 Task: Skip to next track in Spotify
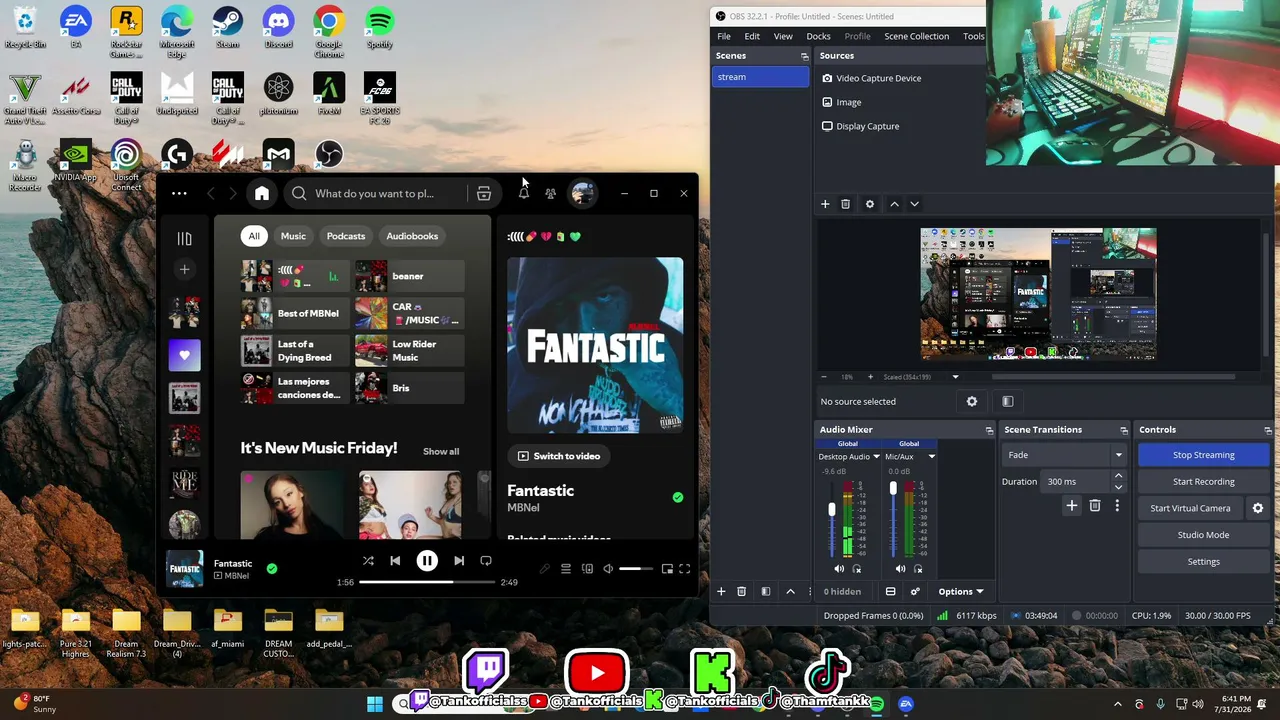[459, 561]
